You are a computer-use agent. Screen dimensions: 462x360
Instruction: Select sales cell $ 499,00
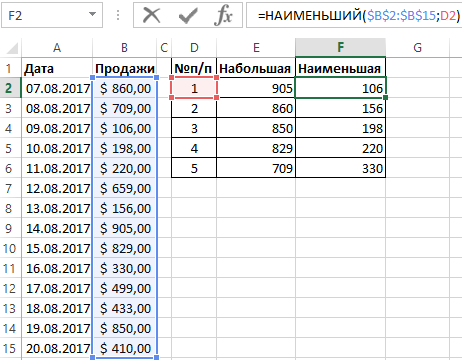pos(124,288)
